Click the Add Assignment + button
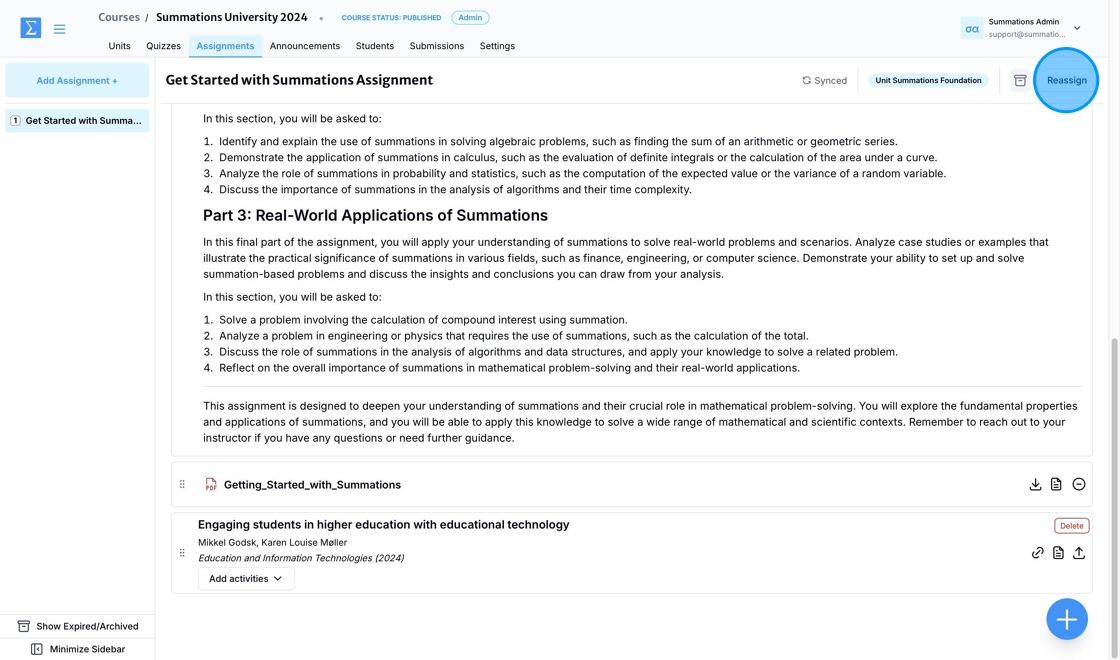 coord(77,81)
